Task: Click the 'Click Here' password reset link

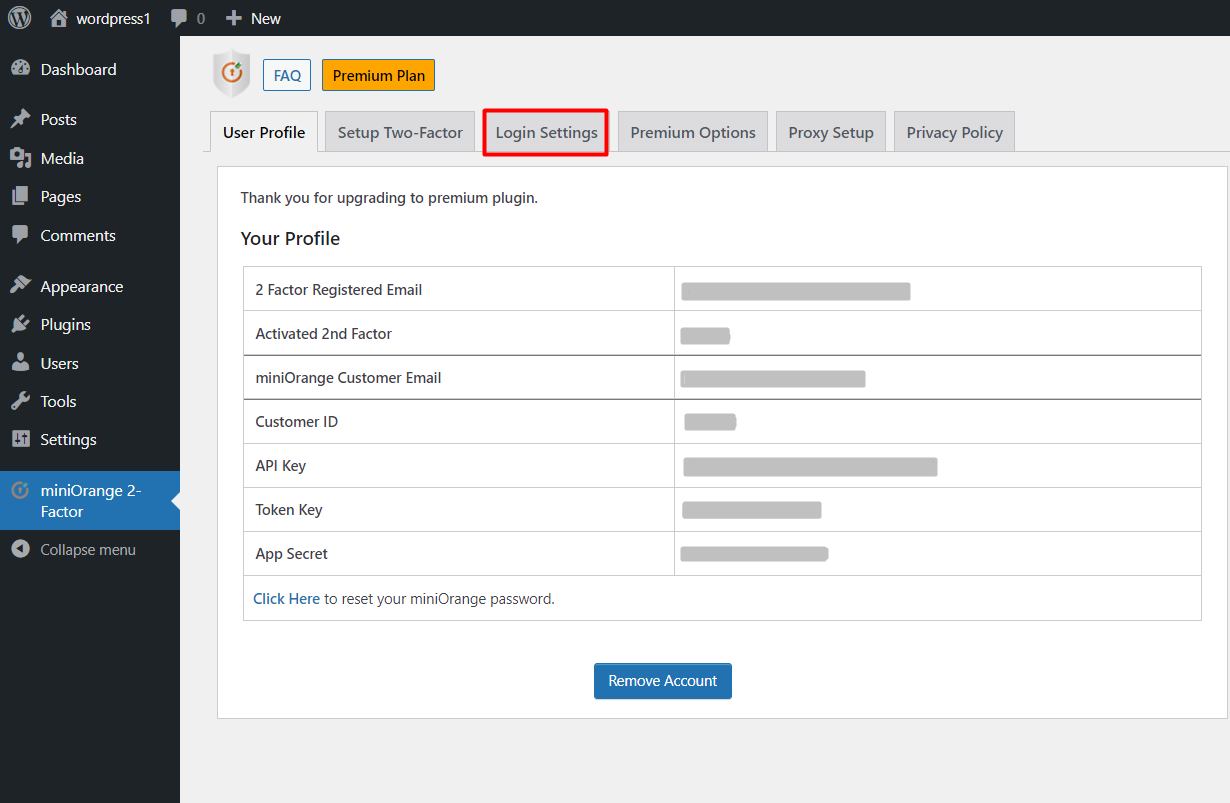Action: tap(286, 599)
